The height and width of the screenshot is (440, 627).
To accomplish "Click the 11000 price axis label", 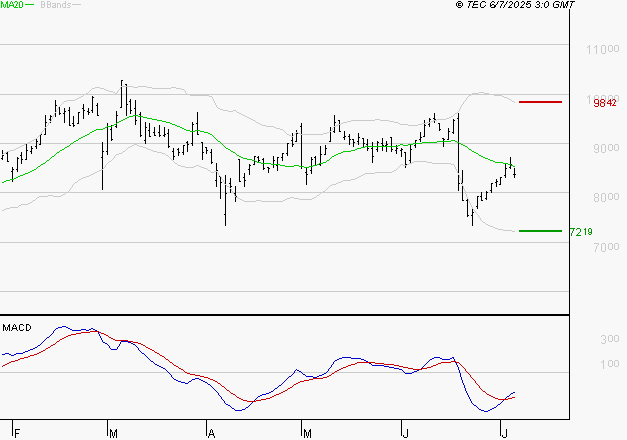I will [x=603, y=50].
